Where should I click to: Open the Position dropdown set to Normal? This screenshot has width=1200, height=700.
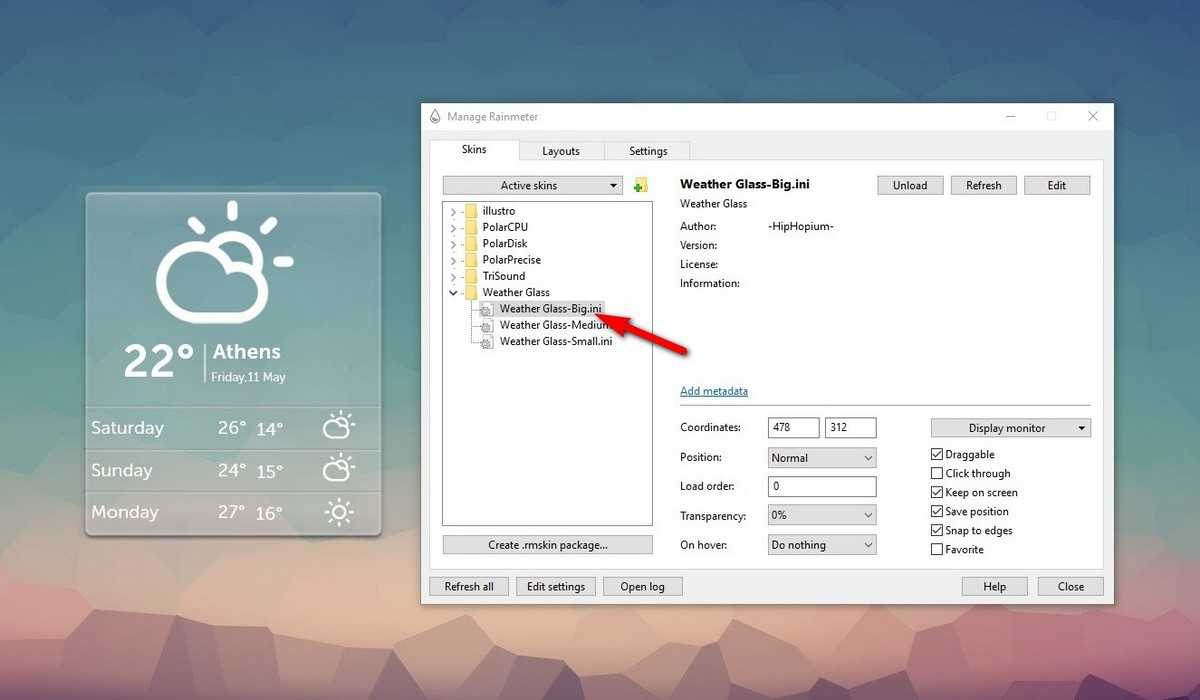point(821,458)
